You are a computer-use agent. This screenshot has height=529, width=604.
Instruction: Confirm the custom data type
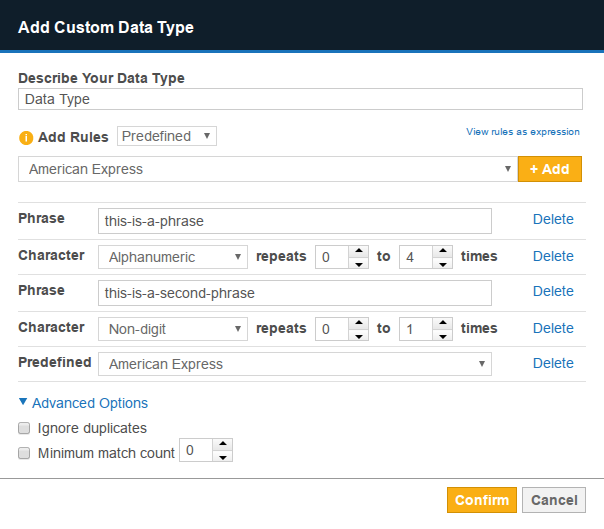482,500
